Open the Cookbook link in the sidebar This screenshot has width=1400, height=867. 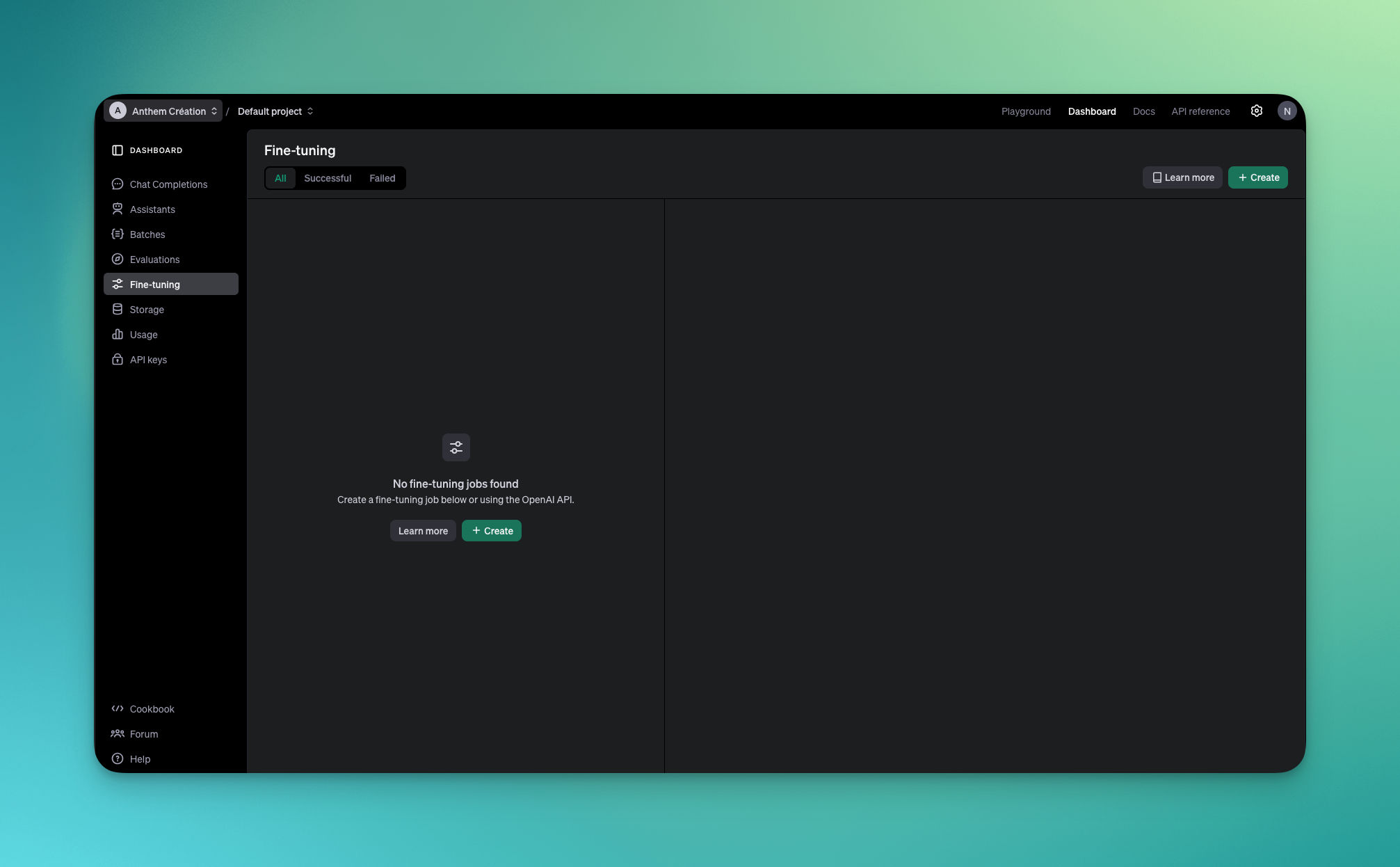tap(152, 709)
